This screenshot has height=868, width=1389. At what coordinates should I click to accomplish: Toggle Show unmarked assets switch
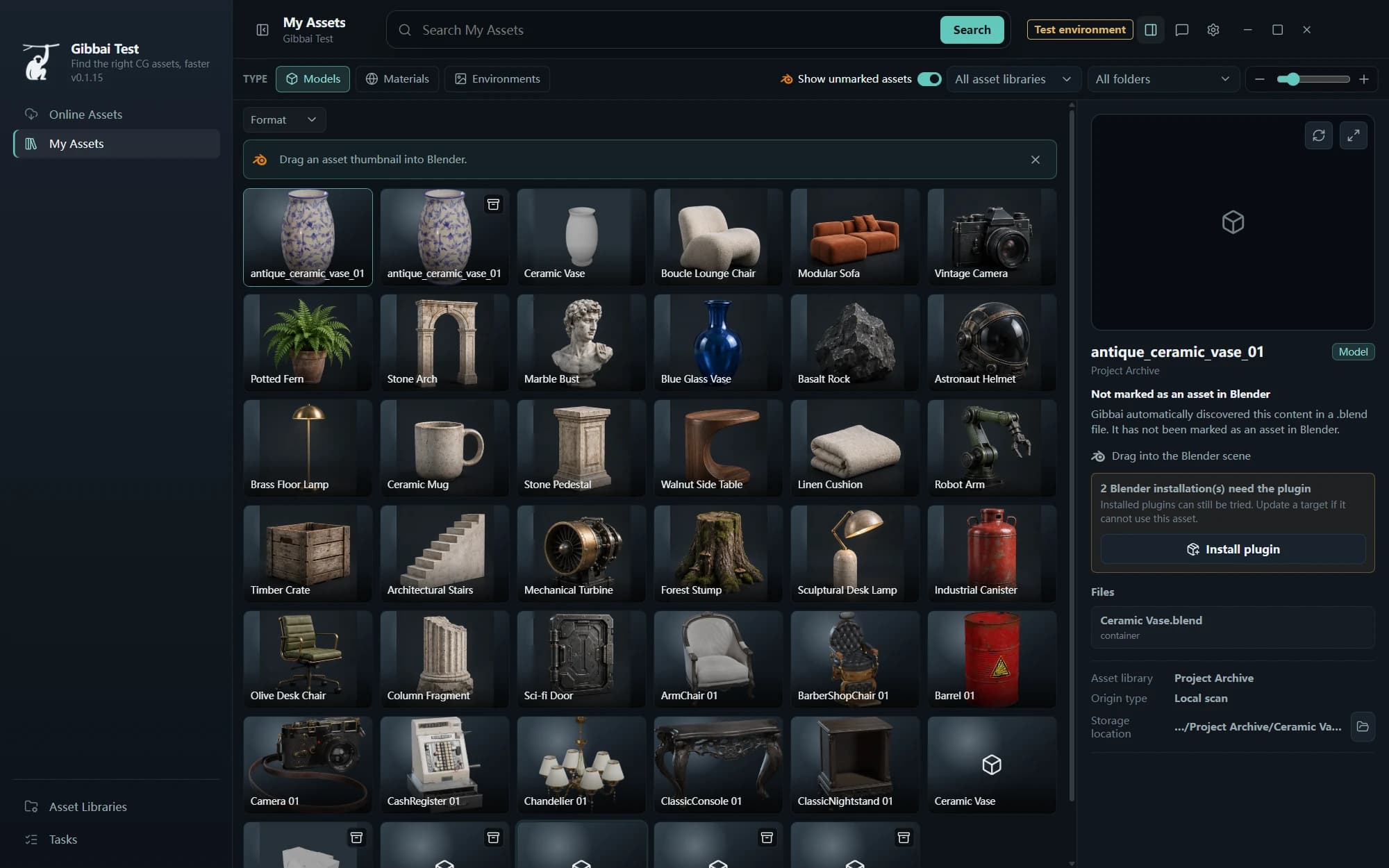(x=929, y=79)
